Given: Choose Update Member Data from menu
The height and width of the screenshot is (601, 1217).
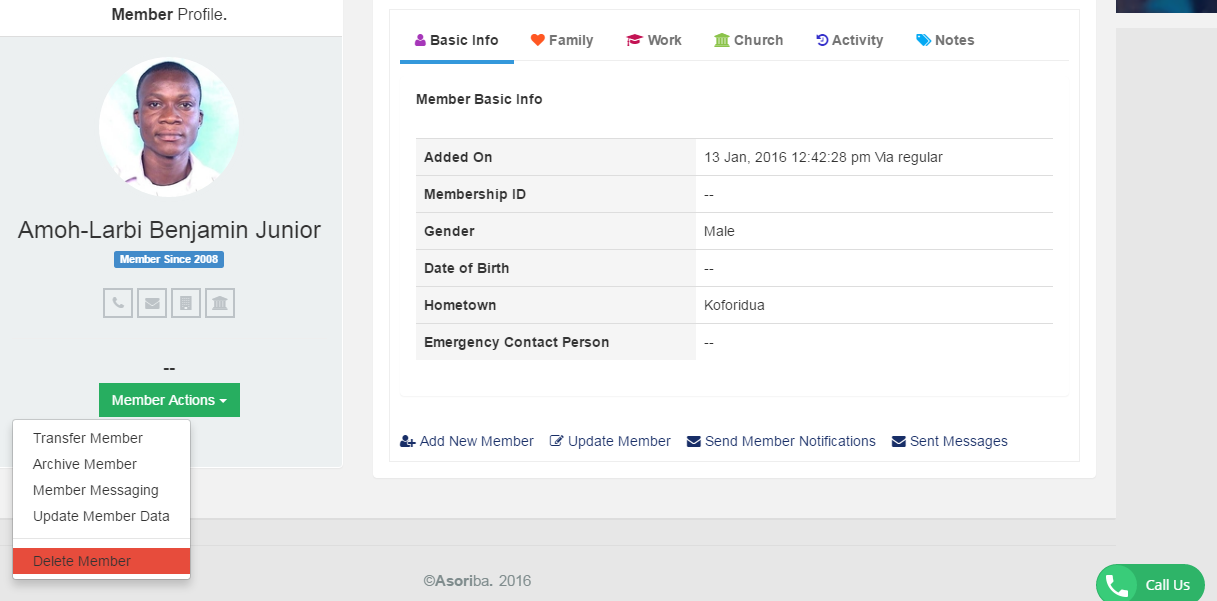Looking at the screenshot, I should click(x=101, y=516).
